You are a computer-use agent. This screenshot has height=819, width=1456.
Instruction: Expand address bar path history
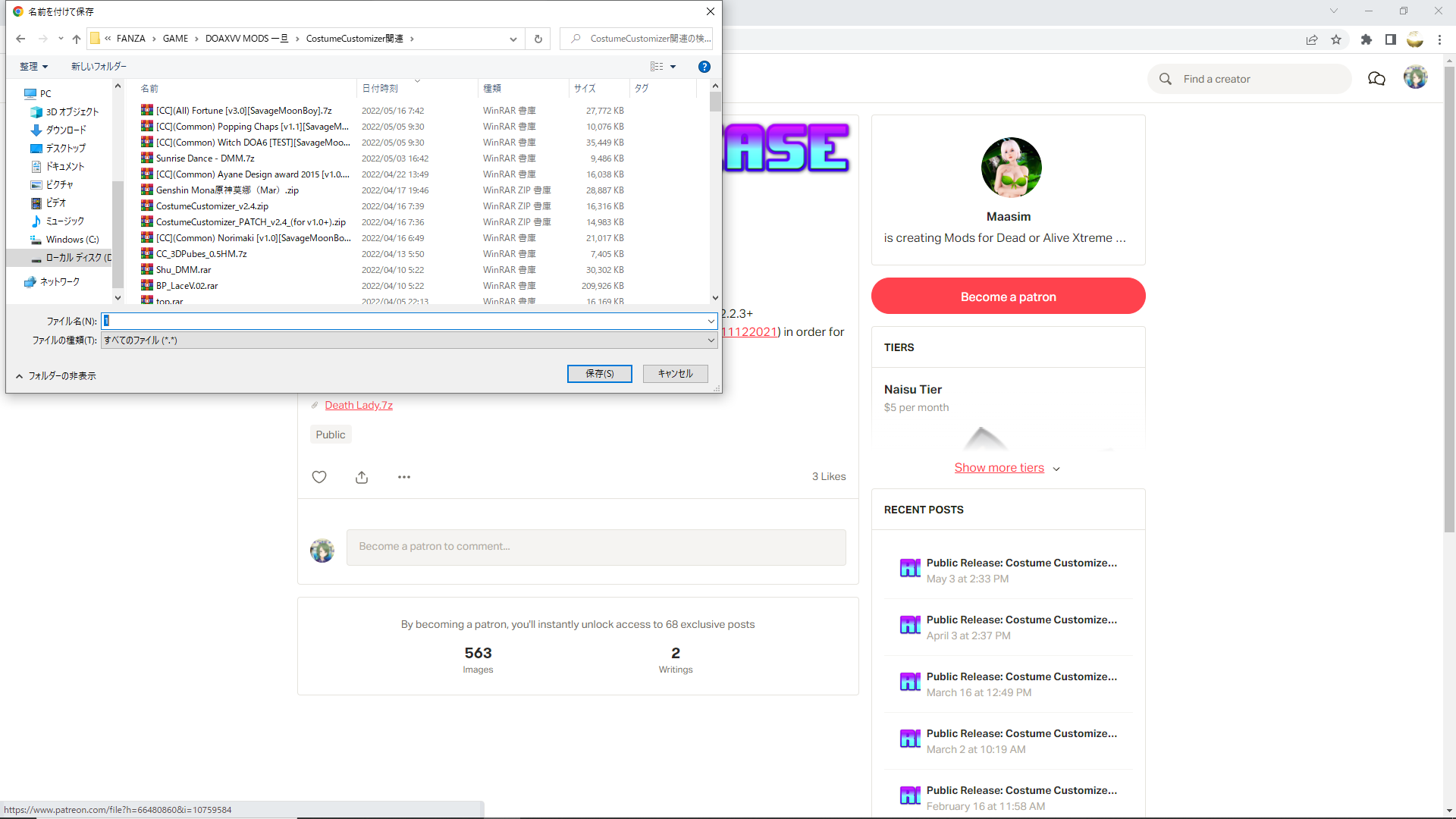[513, 39]
